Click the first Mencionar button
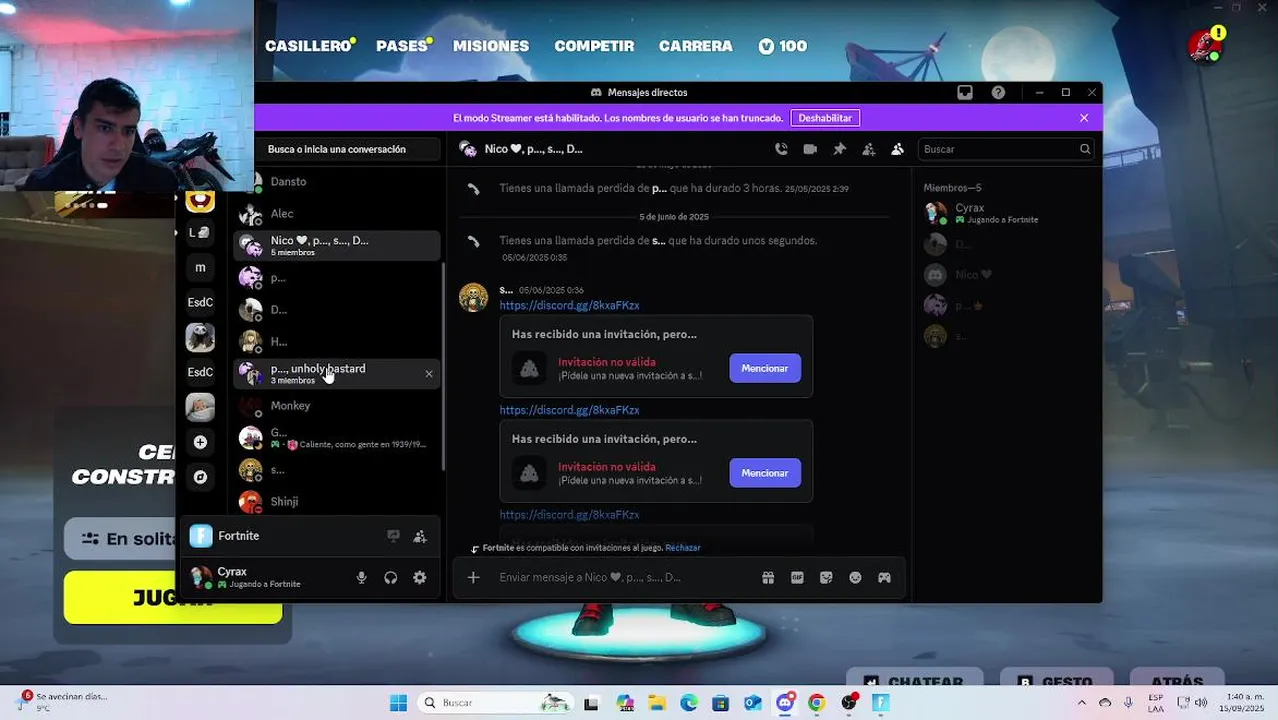Viewport: 1278px width, 720px height. (765, 368)
